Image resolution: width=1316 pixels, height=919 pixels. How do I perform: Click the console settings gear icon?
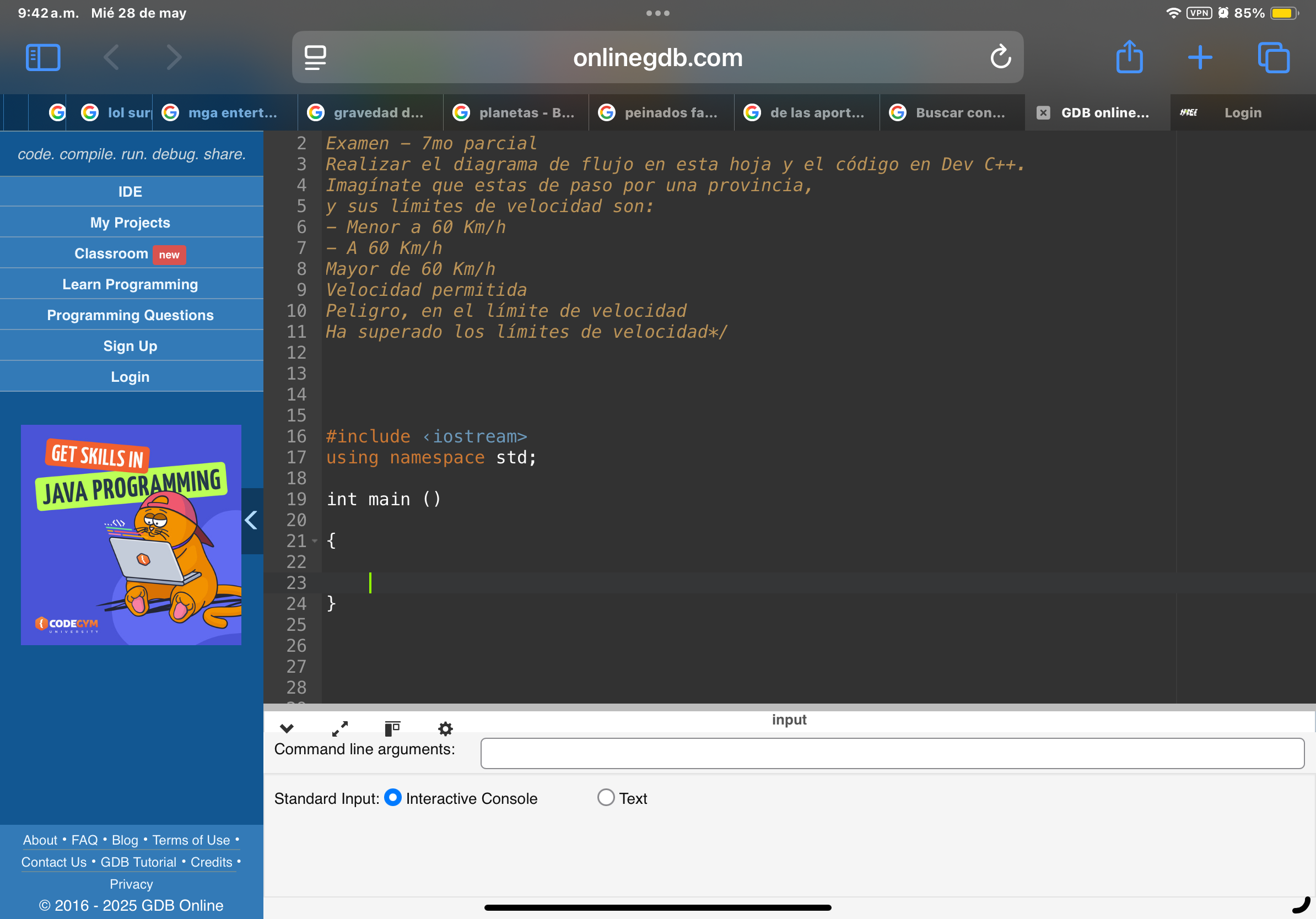point(445,728)
